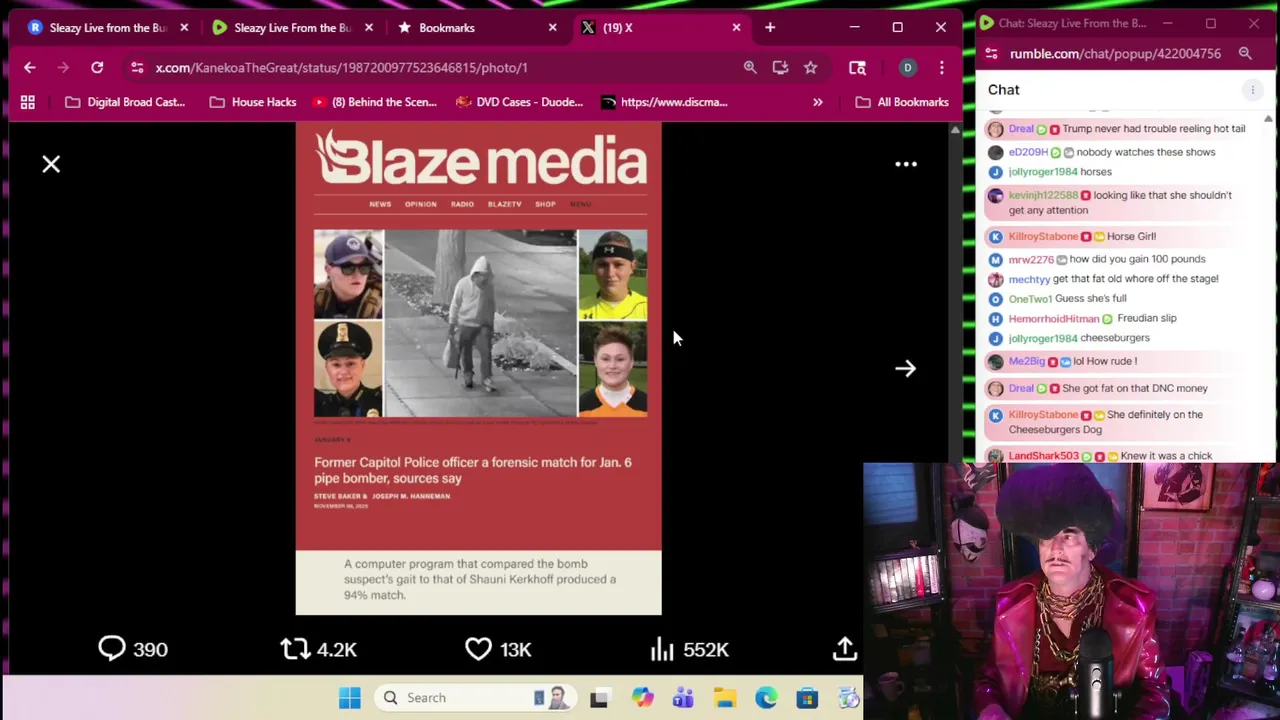This screenshot has width=1280, height=720.
Task: Click the zoom magnifier icon in address bar
Action: coord(750,67)
